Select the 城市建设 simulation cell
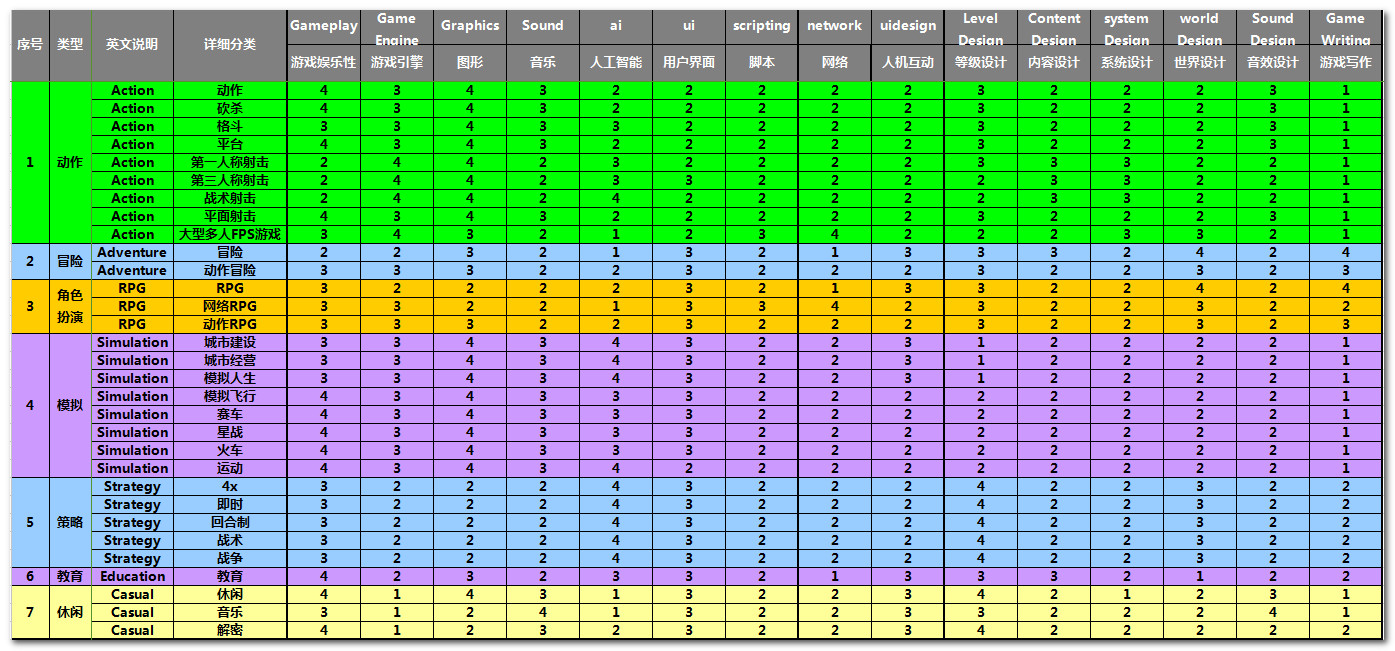Screen dimensions: 1395x651 (230, 342)
